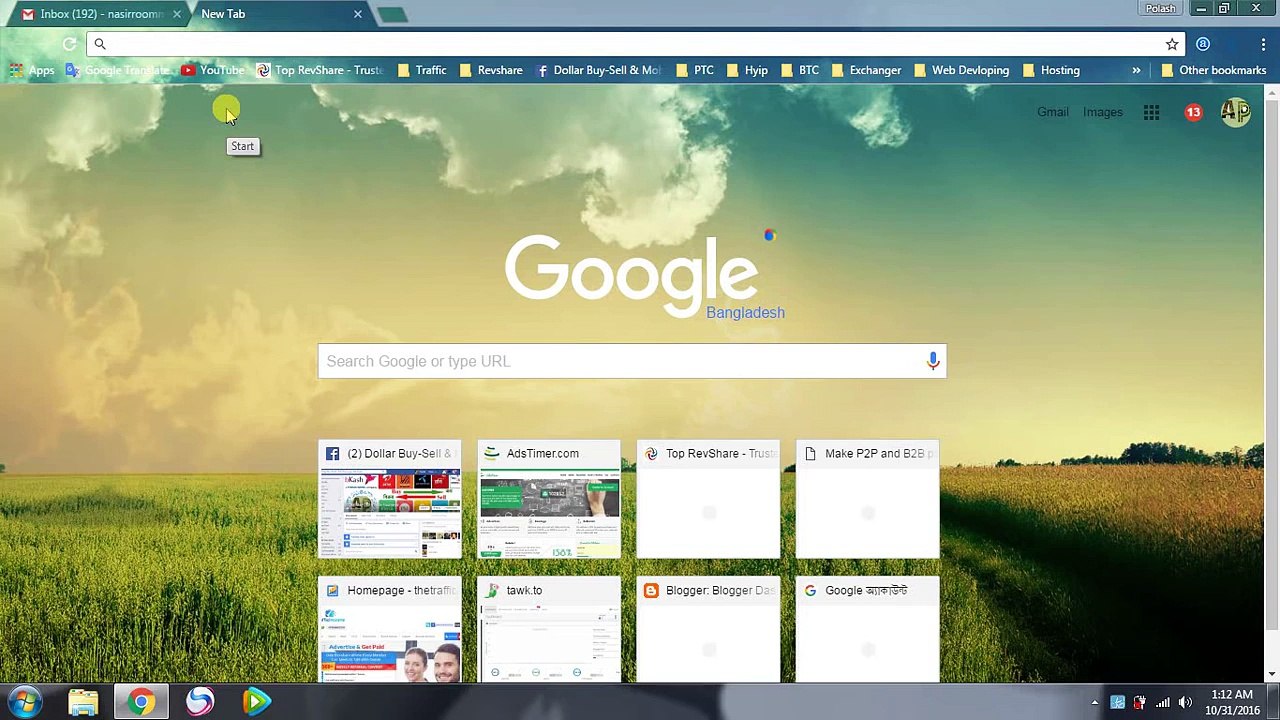Viewport: 1280px width, 720px height.
Task: Expand the Web Devloping bookmark folder
Action: click(961, 70)
